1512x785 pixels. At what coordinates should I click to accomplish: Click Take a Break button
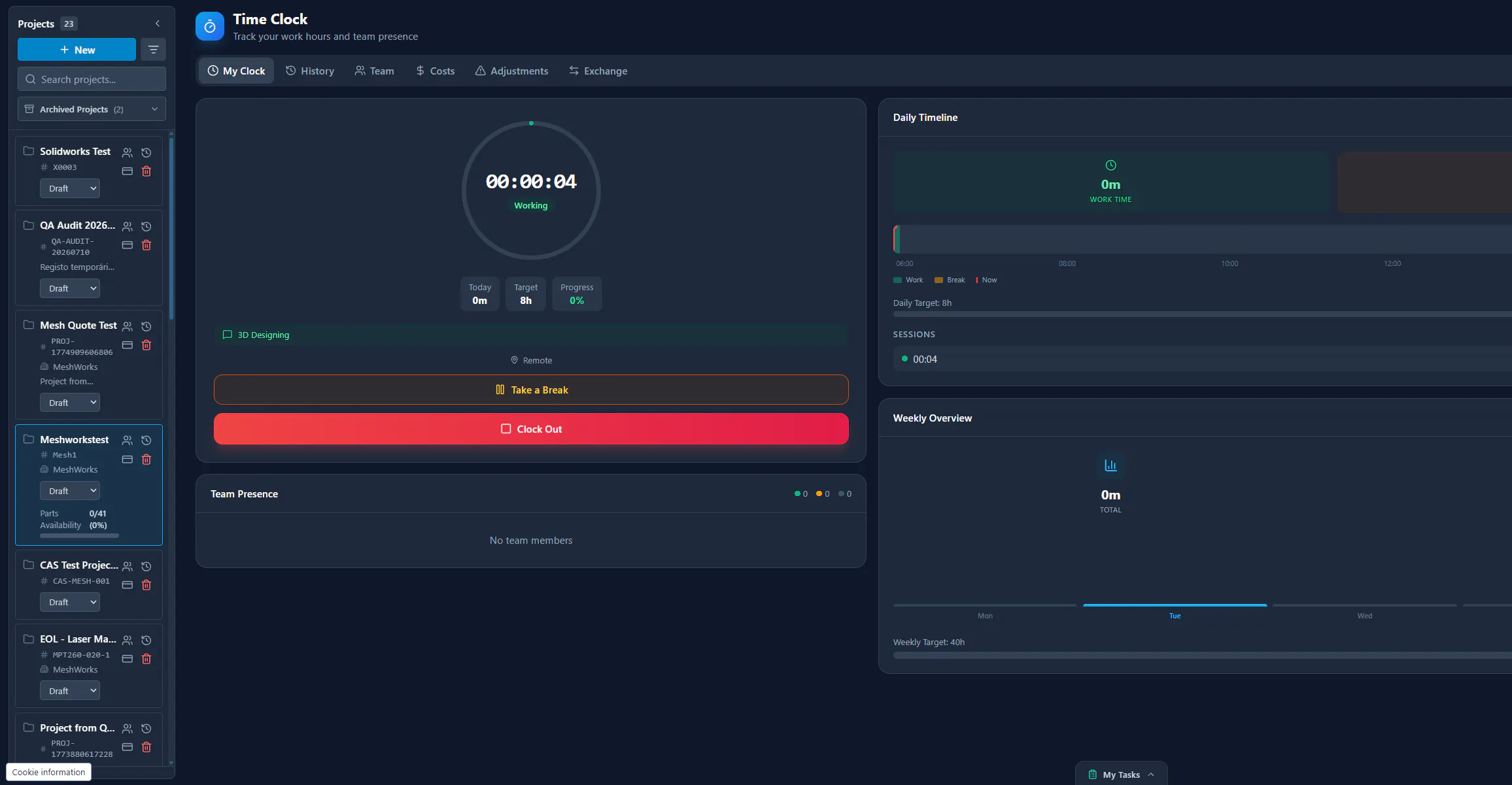tap(531, 390)
